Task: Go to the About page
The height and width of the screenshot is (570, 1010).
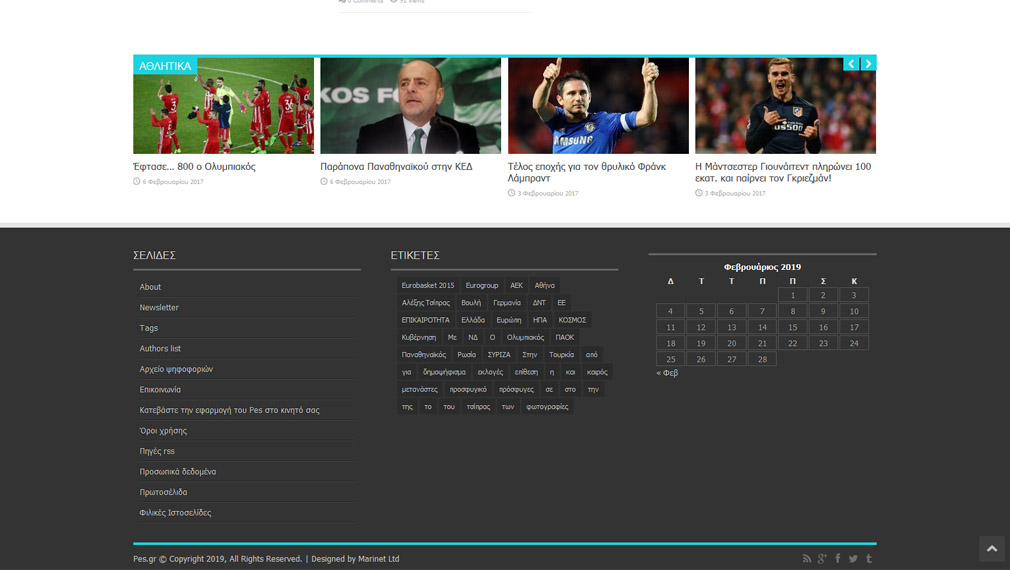Action: pyautogui.click(x=150, y=287)
